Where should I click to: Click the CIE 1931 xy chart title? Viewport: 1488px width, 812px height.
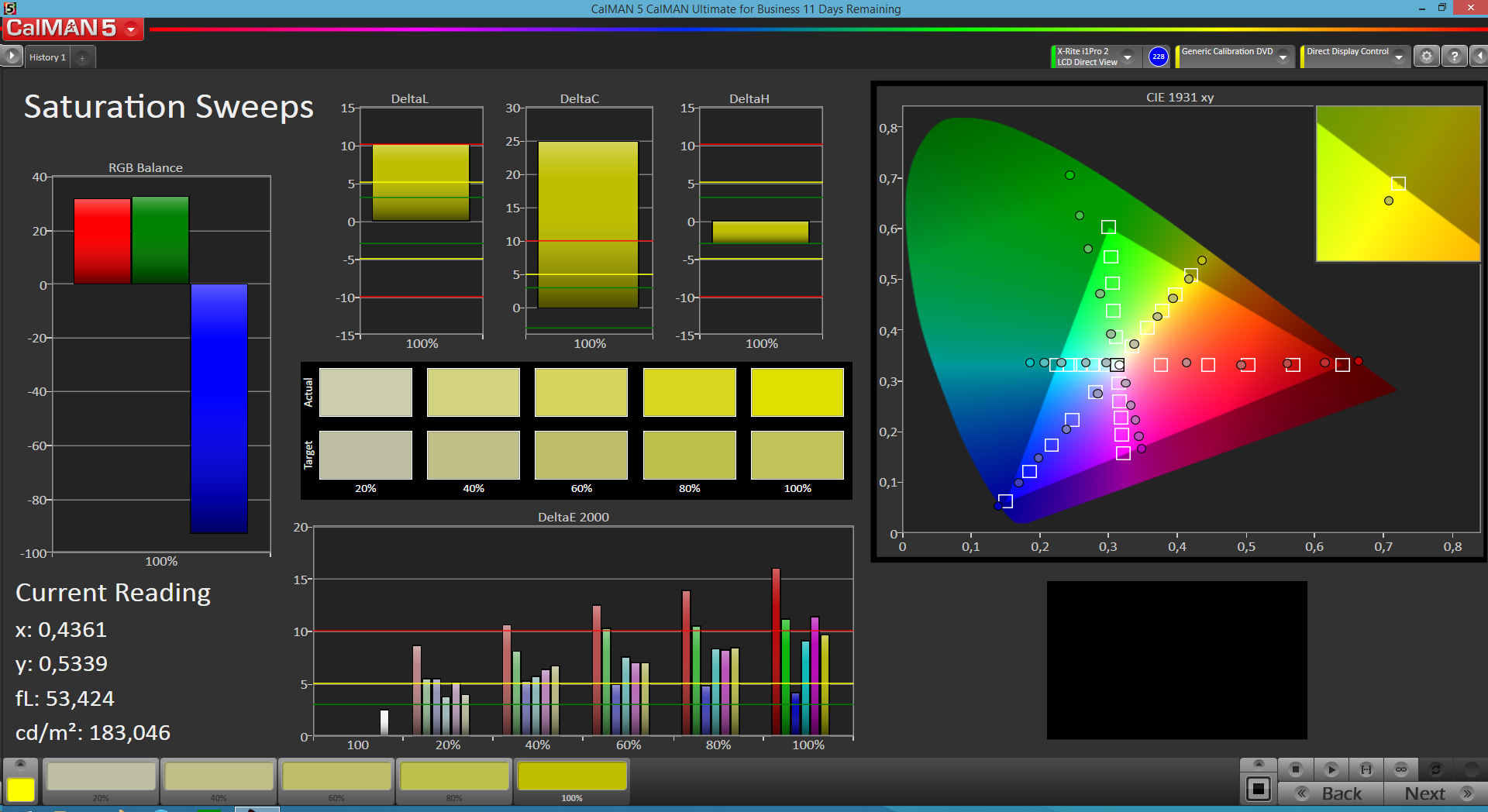click(x=1180, y=97)
